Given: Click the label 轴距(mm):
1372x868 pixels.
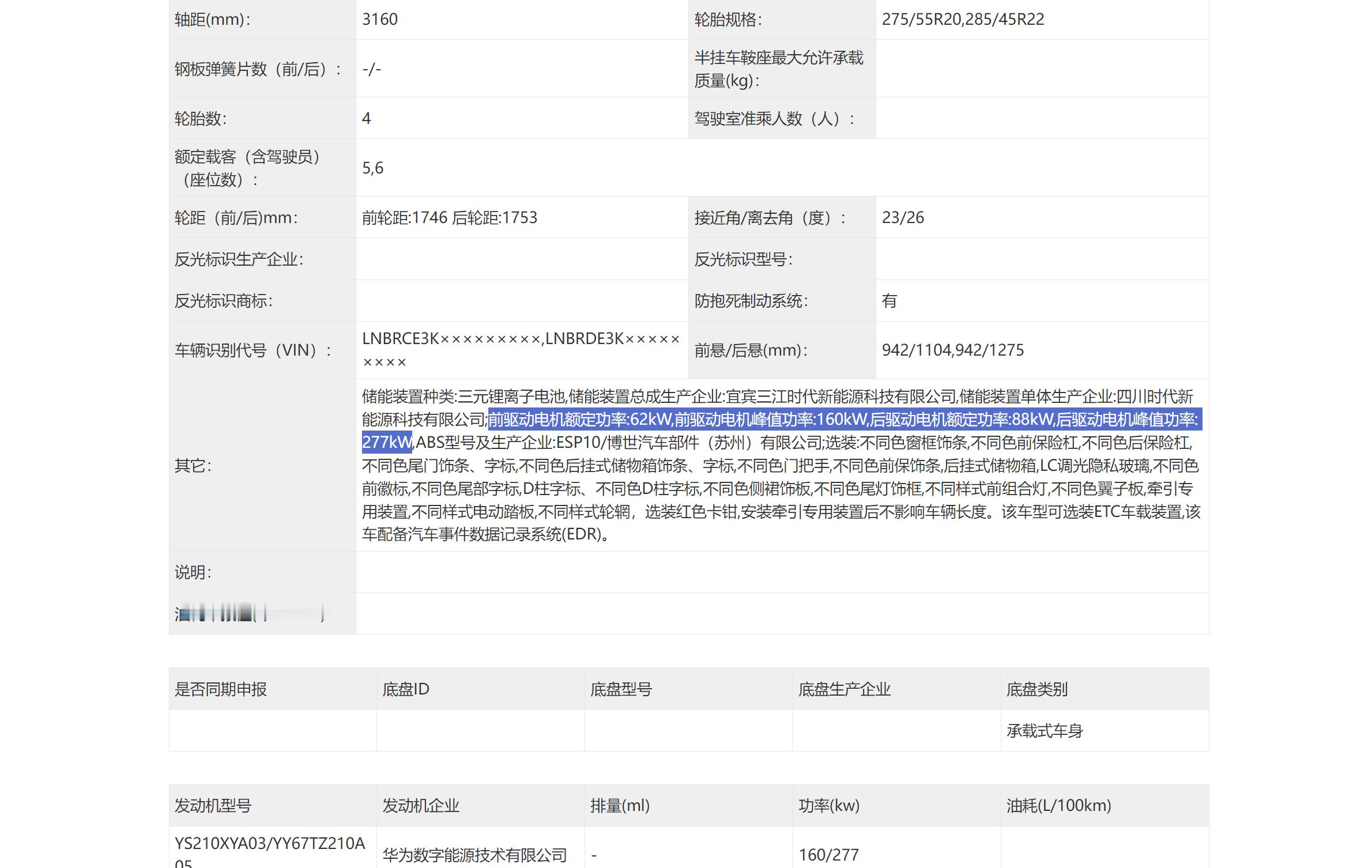Looking at the screenshot, I should click(x=213, y=19).
